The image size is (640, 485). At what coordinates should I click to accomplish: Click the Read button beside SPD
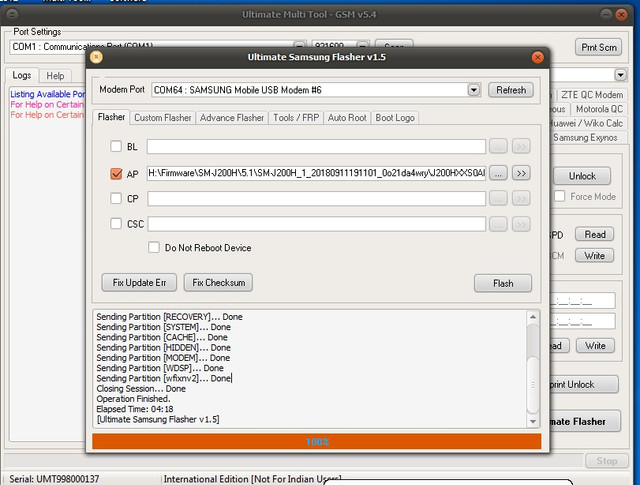coord(595,234)
